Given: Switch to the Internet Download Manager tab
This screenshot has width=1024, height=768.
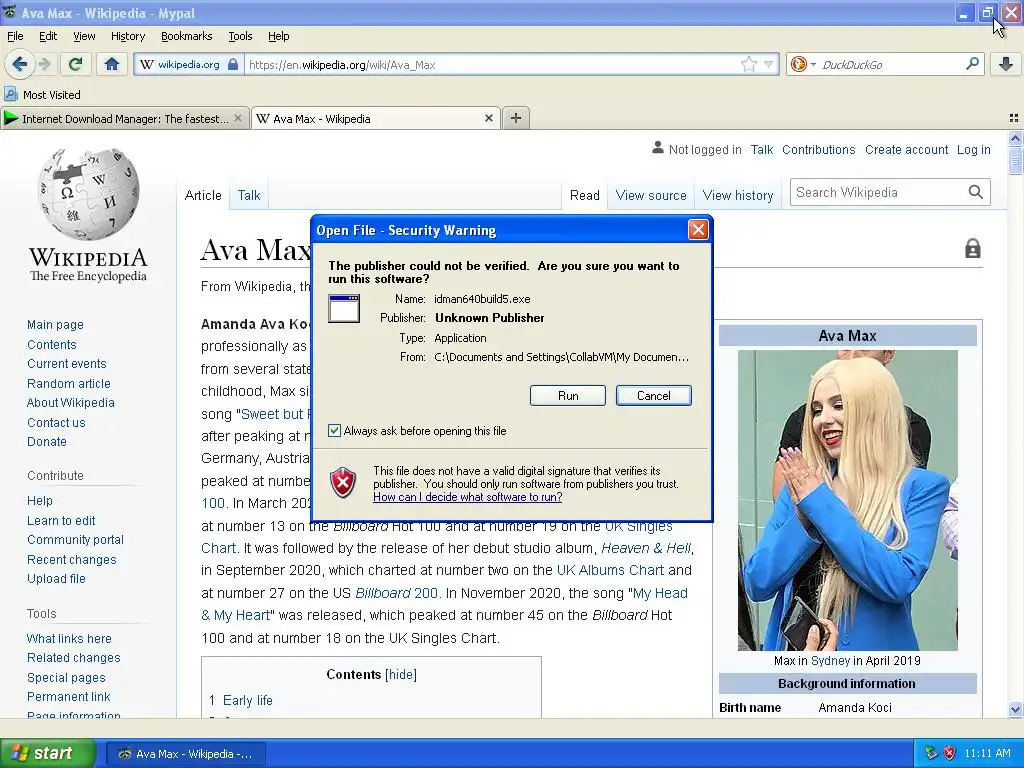Looking at the screenshot, I should [124, 118].
